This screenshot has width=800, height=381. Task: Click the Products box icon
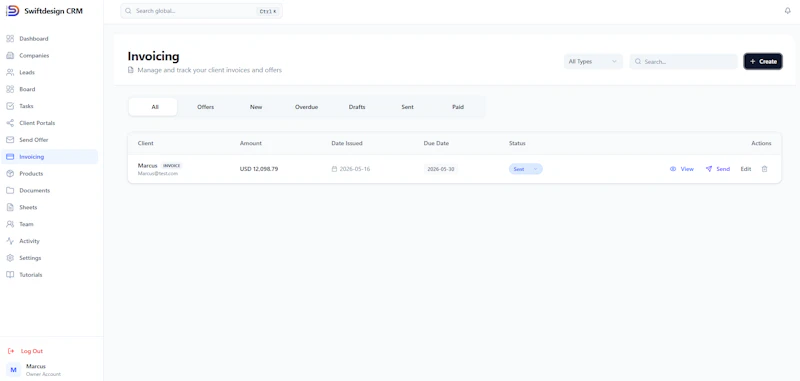click(x=10, y=173)
